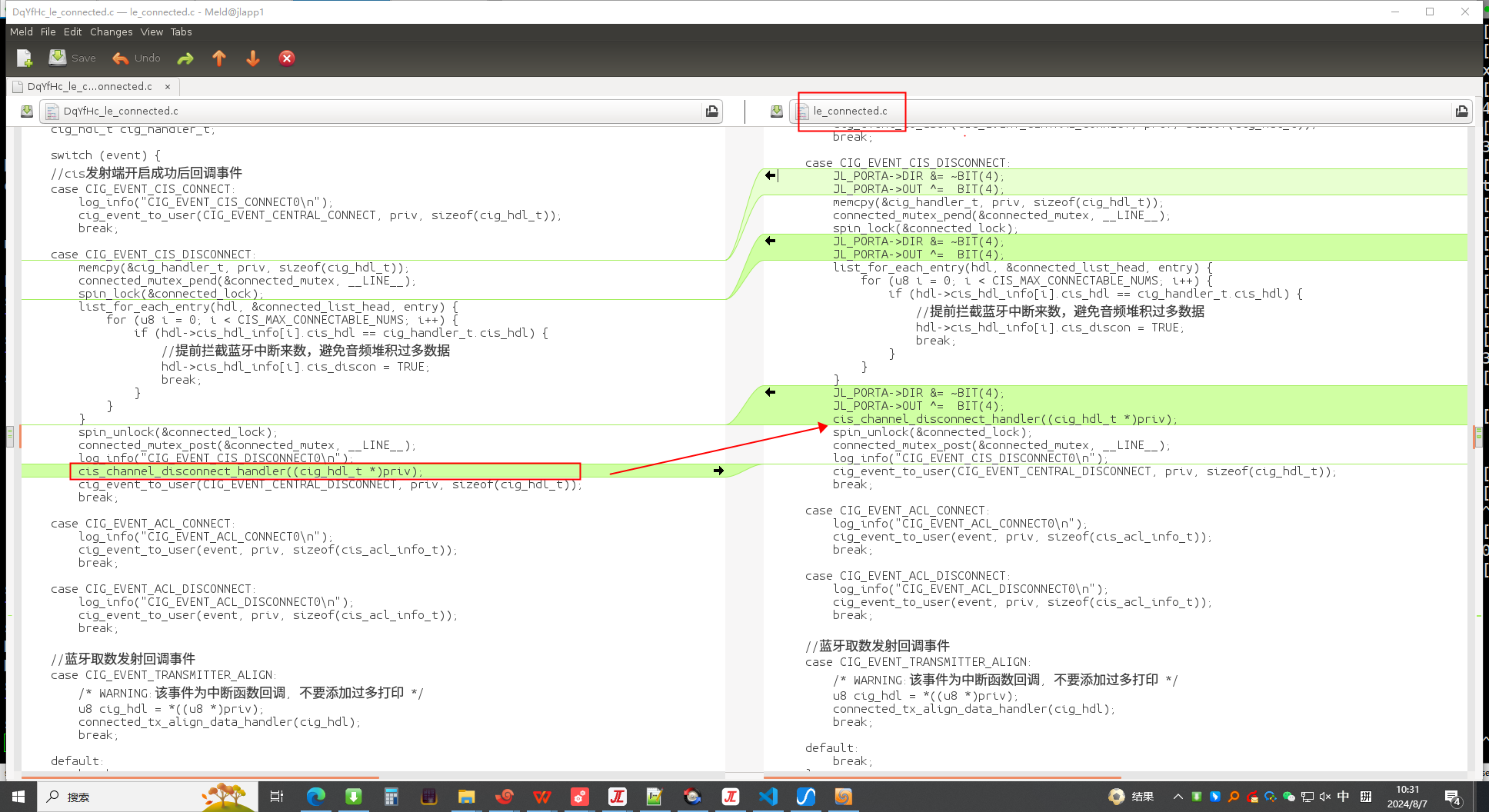
Task: Open Task View on the taskbar
Action: (x=277, y=797)
